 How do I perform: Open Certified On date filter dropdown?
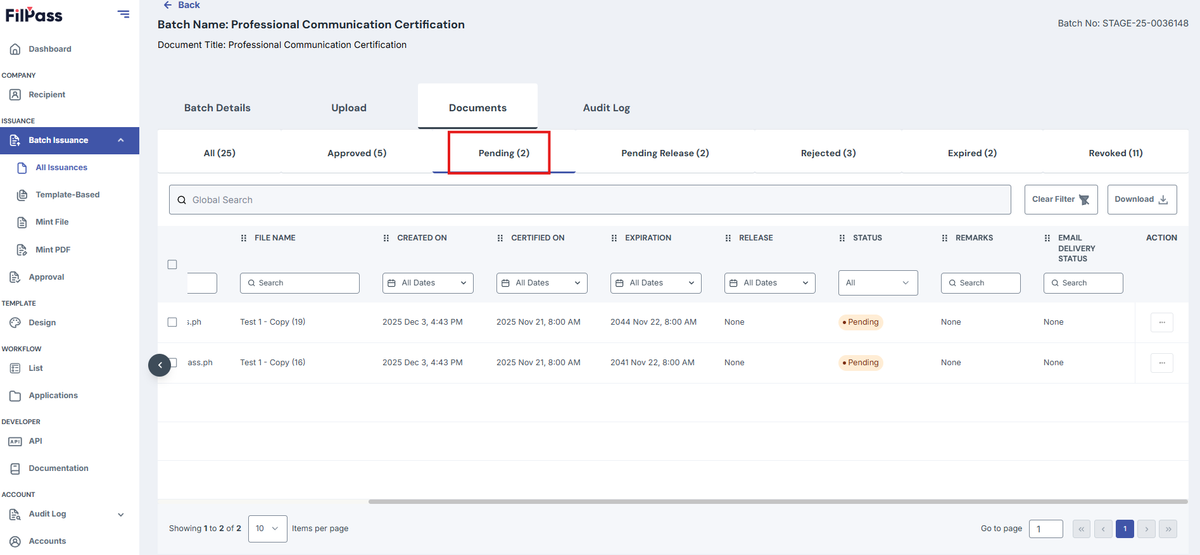click(542, 283)
